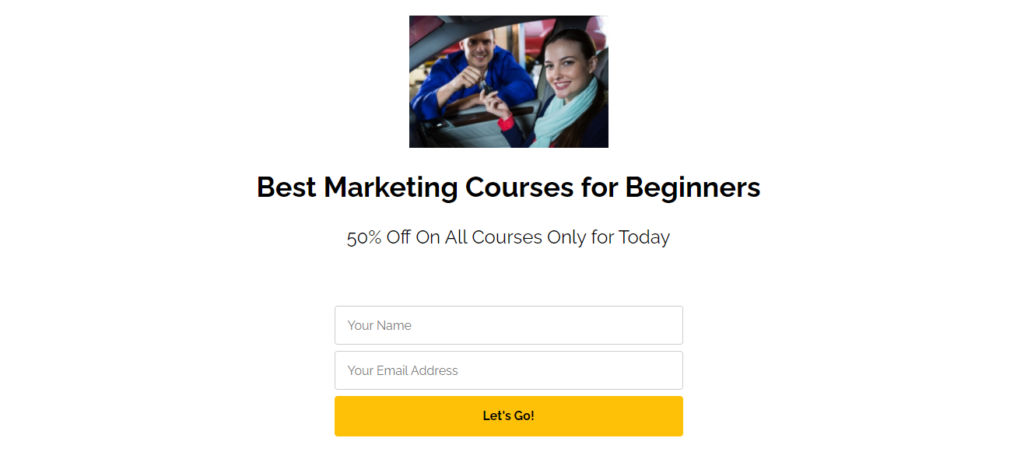This screenshot has width=1024, height=452.
Task: Click the word "Courses" in the bold headline
Action: tap(519, 188)
